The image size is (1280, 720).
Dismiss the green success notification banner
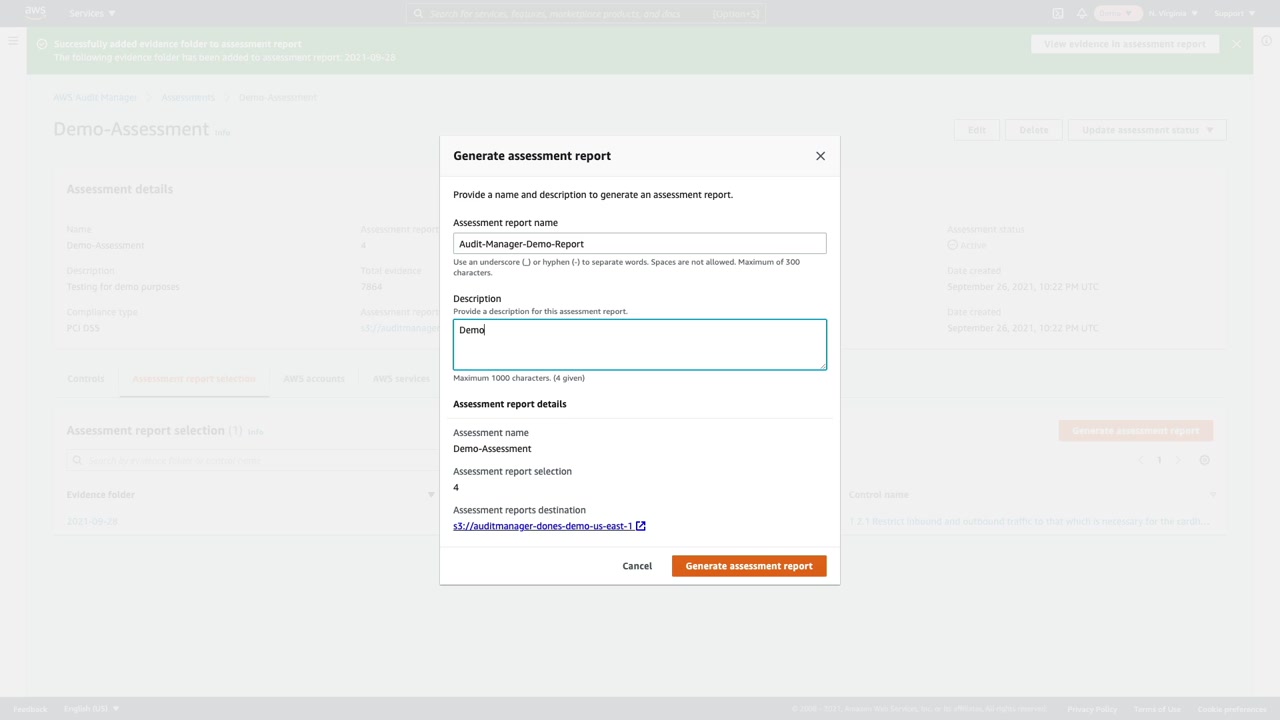coord(1237,44)
